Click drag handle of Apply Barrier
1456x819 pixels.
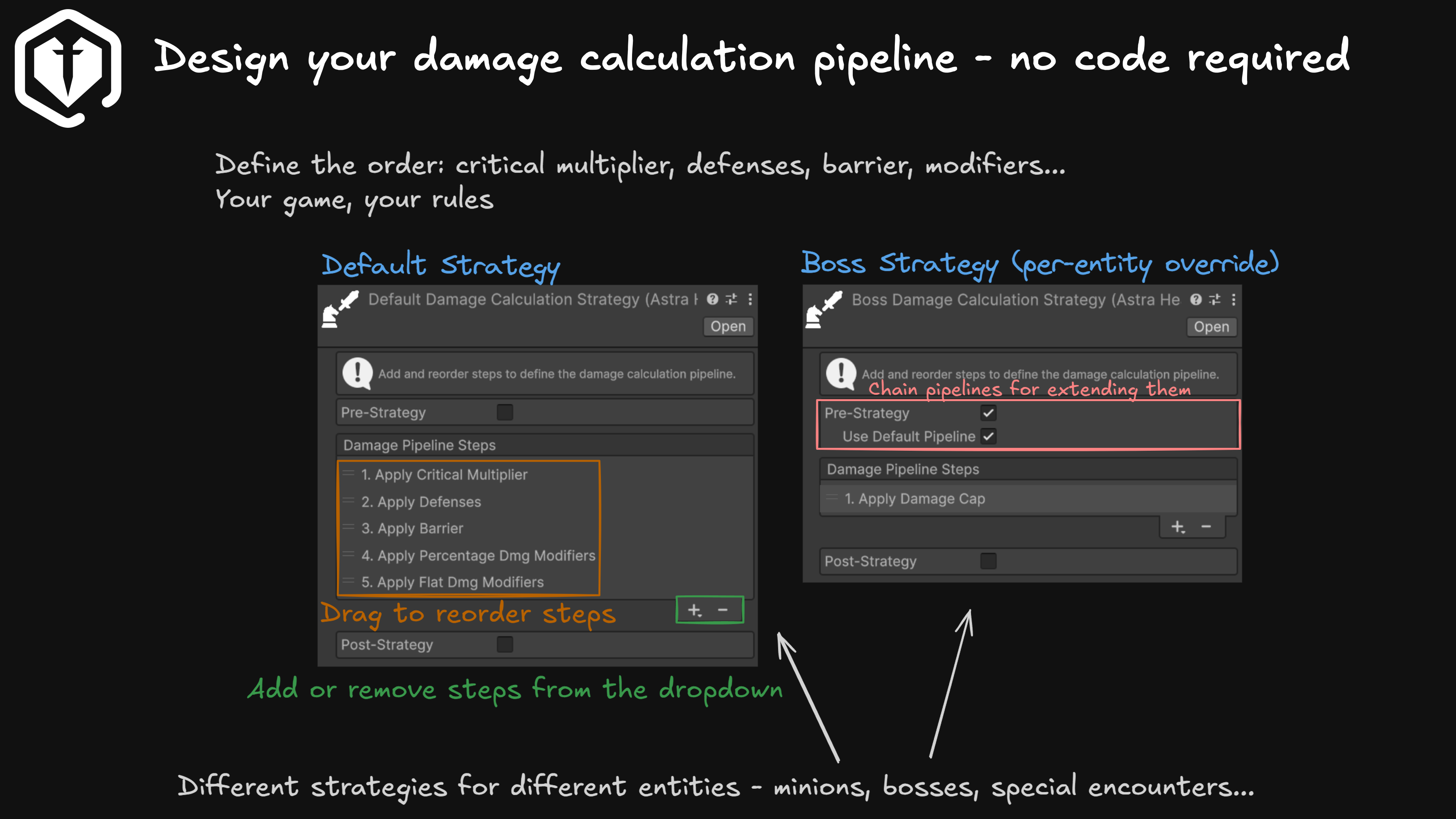(348, 527)
